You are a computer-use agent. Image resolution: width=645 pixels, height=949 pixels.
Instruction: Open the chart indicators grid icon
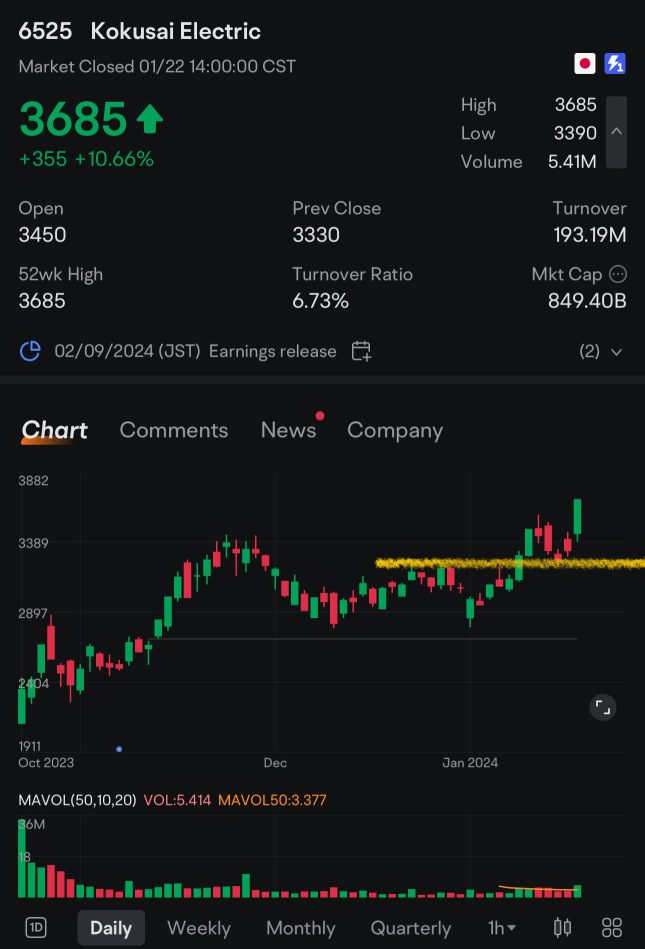(612, 927)
